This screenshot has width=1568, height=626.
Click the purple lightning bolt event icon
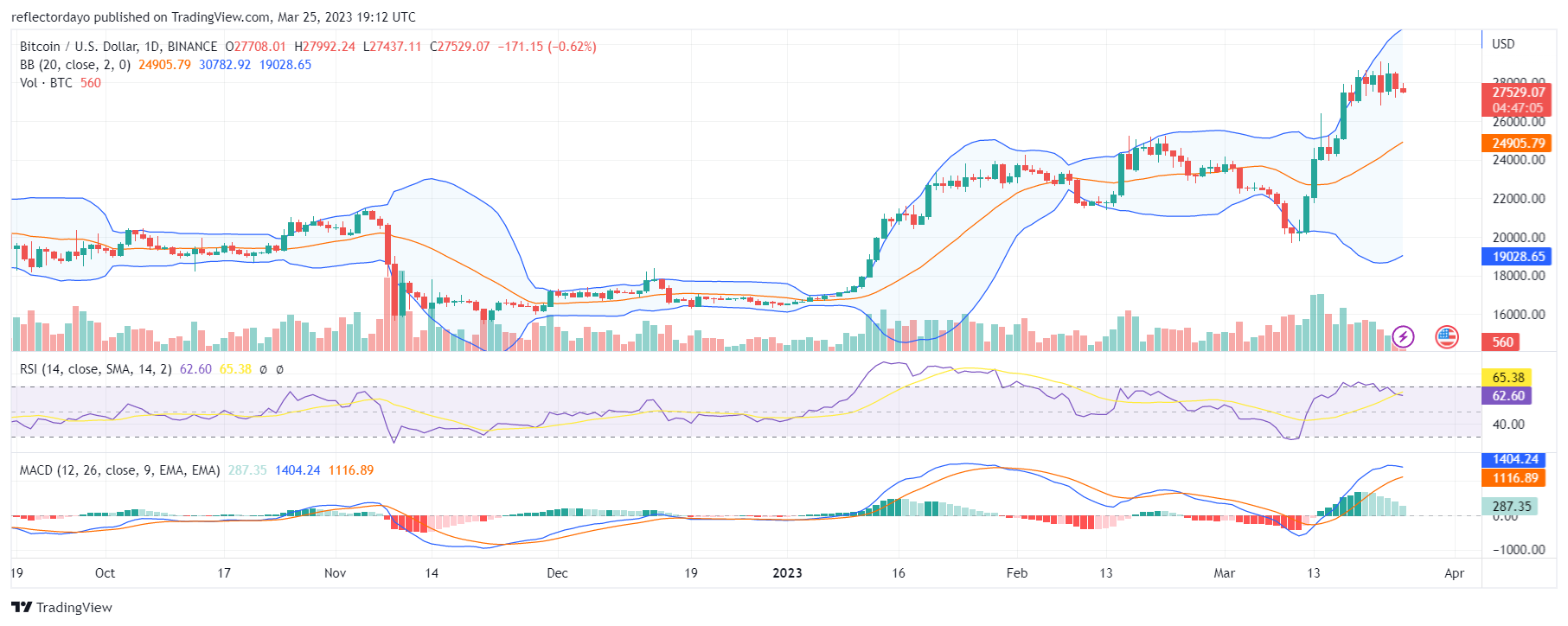[x=1403, y=336]
